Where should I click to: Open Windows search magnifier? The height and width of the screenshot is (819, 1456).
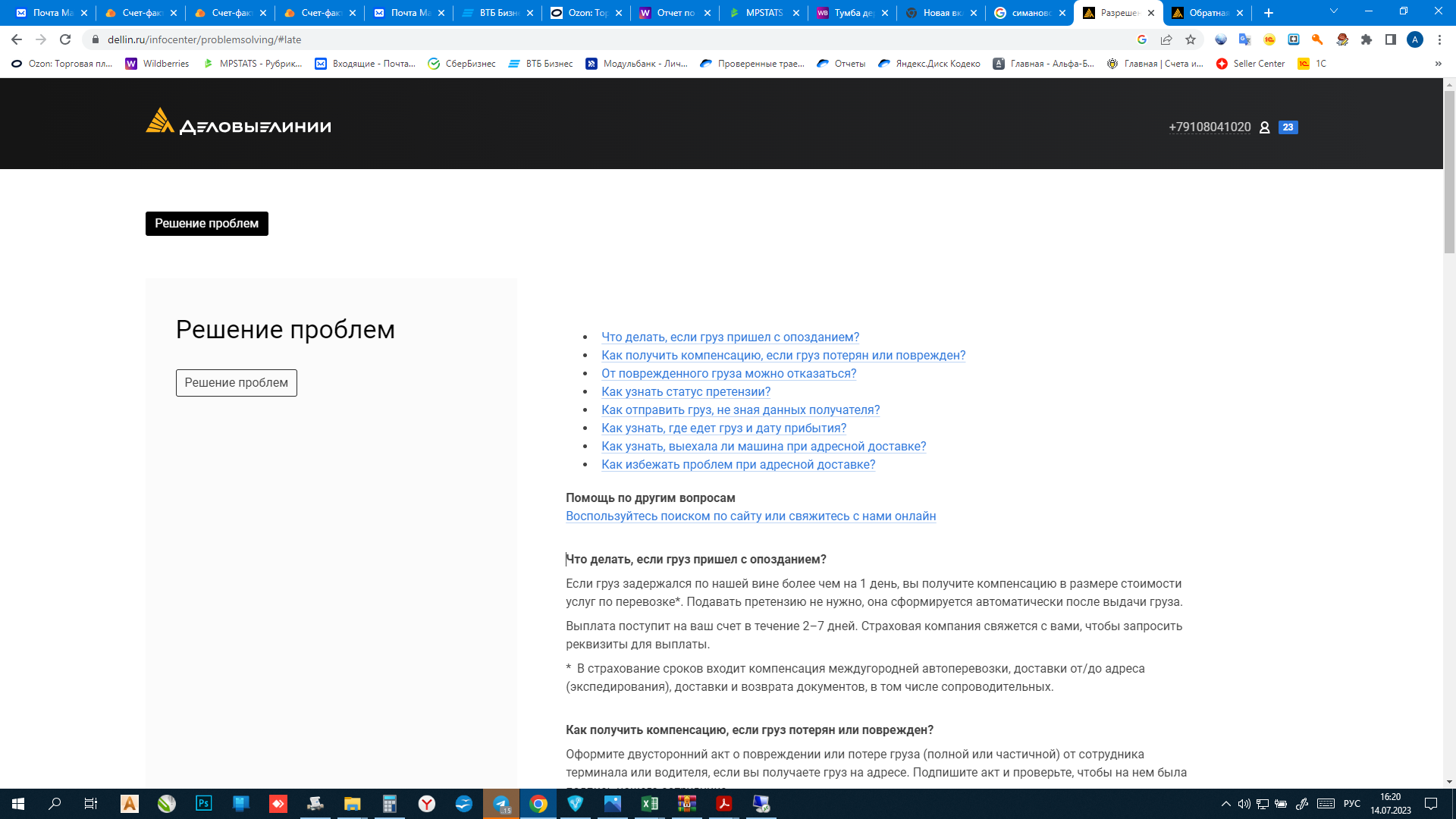[x=55, y=803]
